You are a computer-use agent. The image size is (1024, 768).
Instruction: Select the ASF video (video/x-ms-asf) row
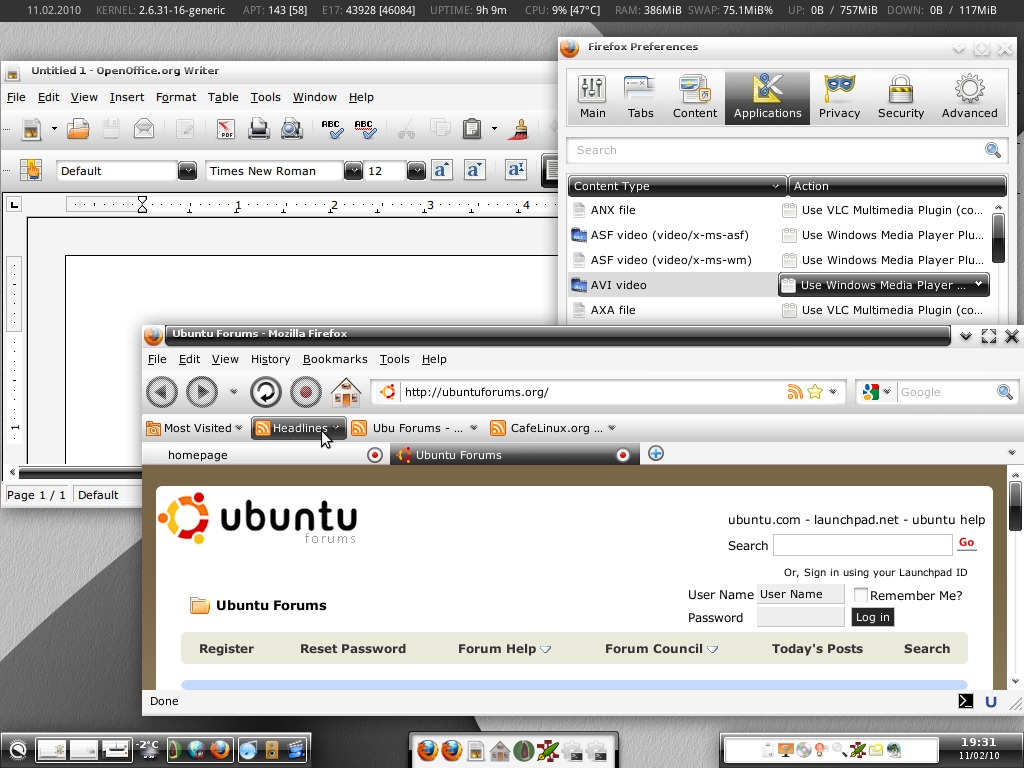778,235
